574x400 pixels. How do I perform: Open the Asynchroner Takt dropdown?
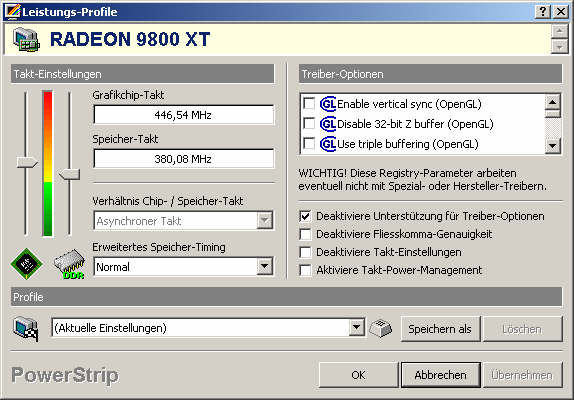point(264,221)
